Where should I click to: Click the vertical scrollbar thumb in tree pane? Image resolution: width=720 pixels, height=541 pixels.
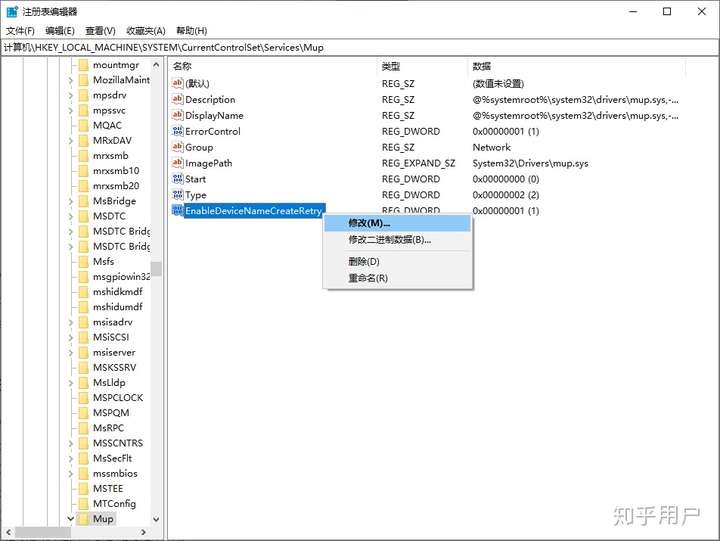156,269
